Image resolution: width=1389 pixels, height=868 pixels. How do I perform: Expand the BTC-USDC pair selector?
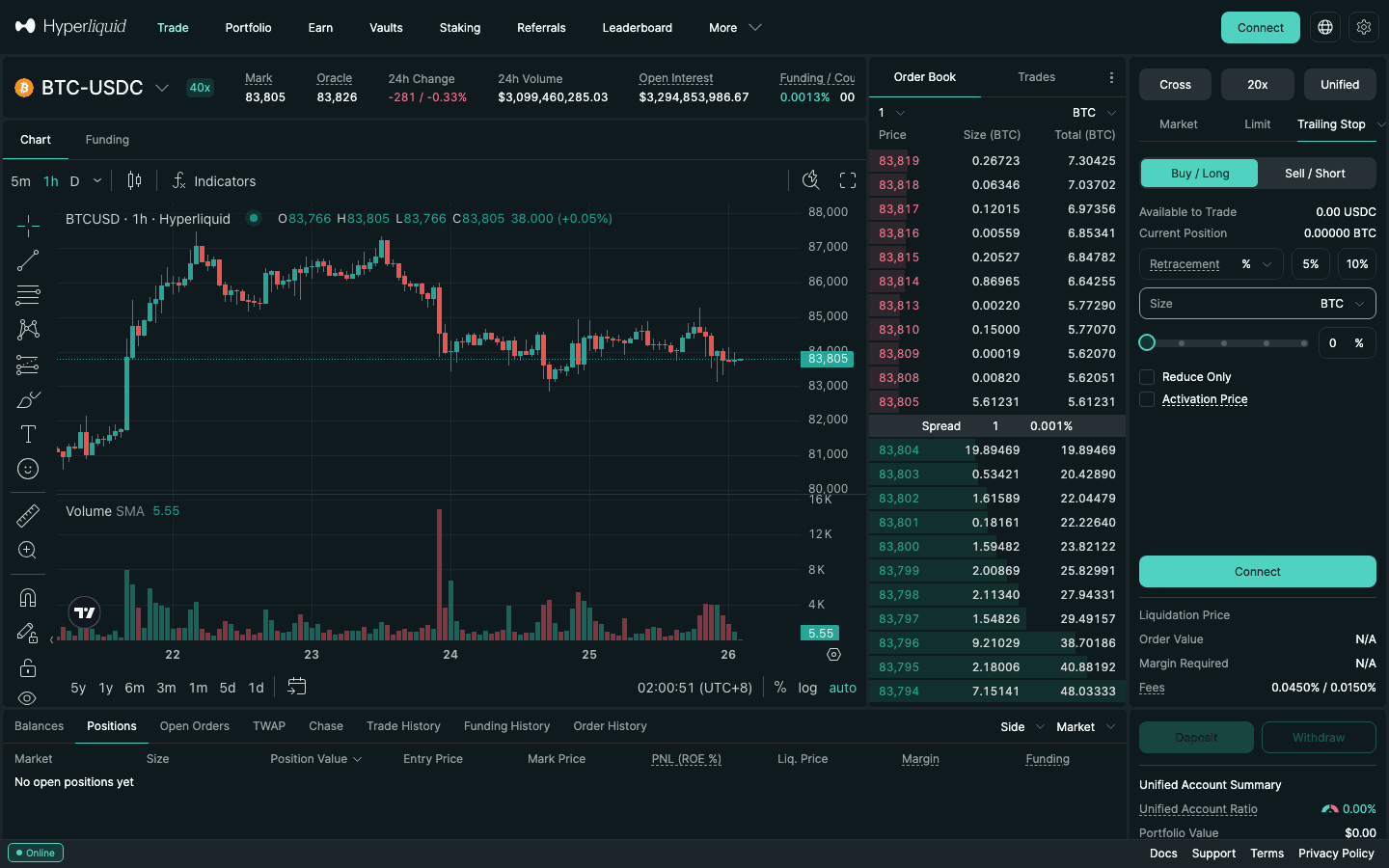pos(162,88)
